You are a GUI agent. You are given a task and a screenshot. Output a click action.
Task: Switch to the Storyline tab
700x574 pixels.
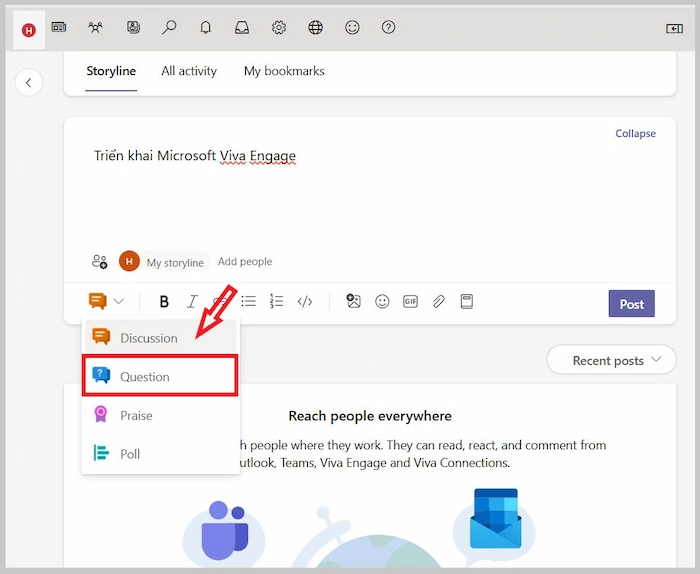click(111, 71)
